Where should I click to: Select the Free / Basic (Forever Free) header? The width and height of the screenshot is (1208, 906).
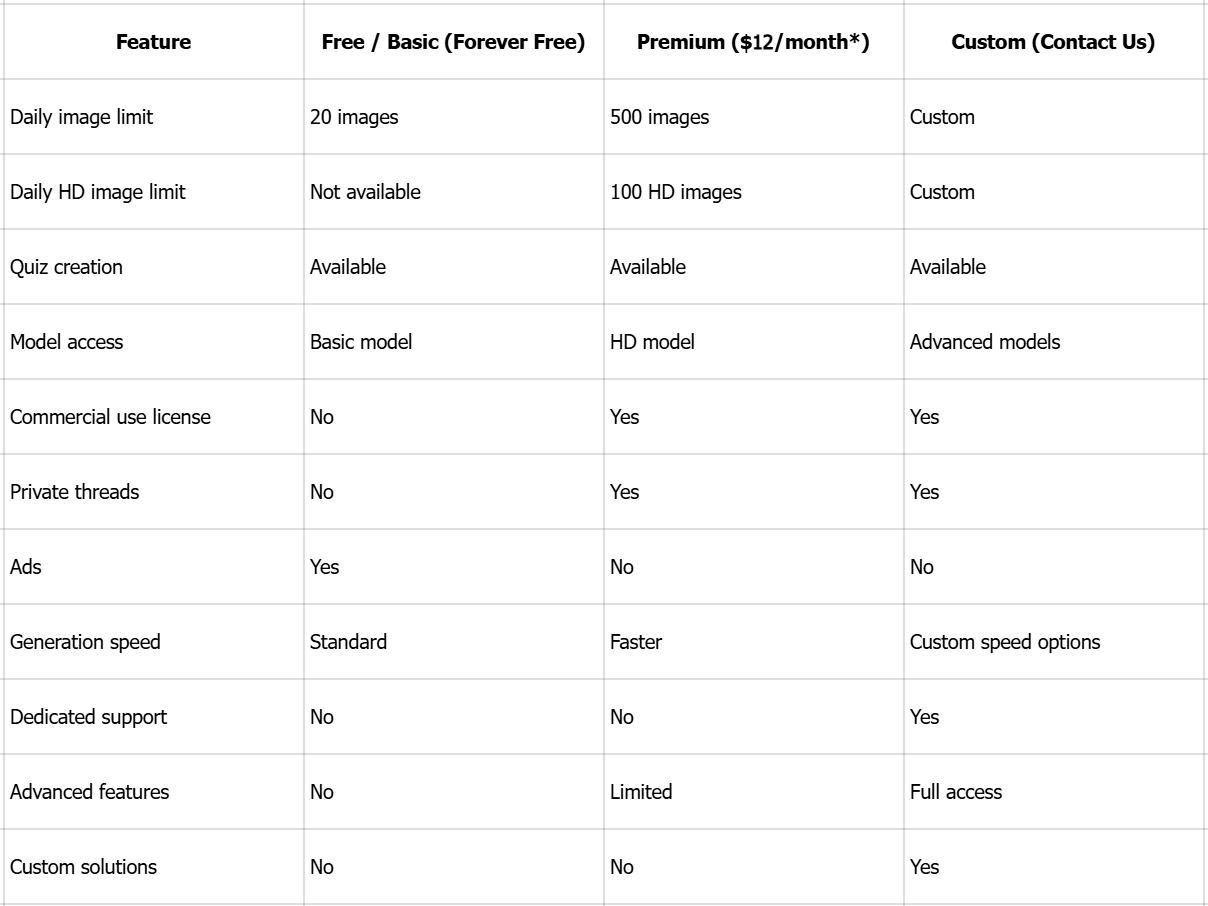[x=453, y=42]
